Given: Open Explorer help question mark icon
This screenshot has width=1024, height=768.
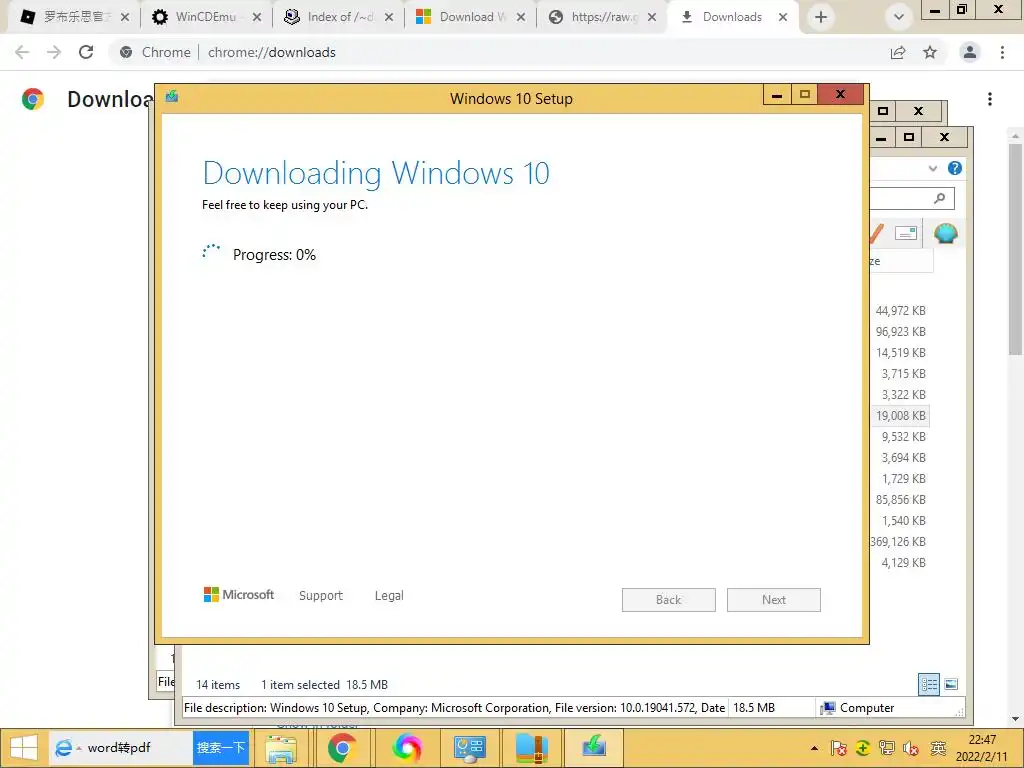Looking at the screenshot, I should pos(955,168).
